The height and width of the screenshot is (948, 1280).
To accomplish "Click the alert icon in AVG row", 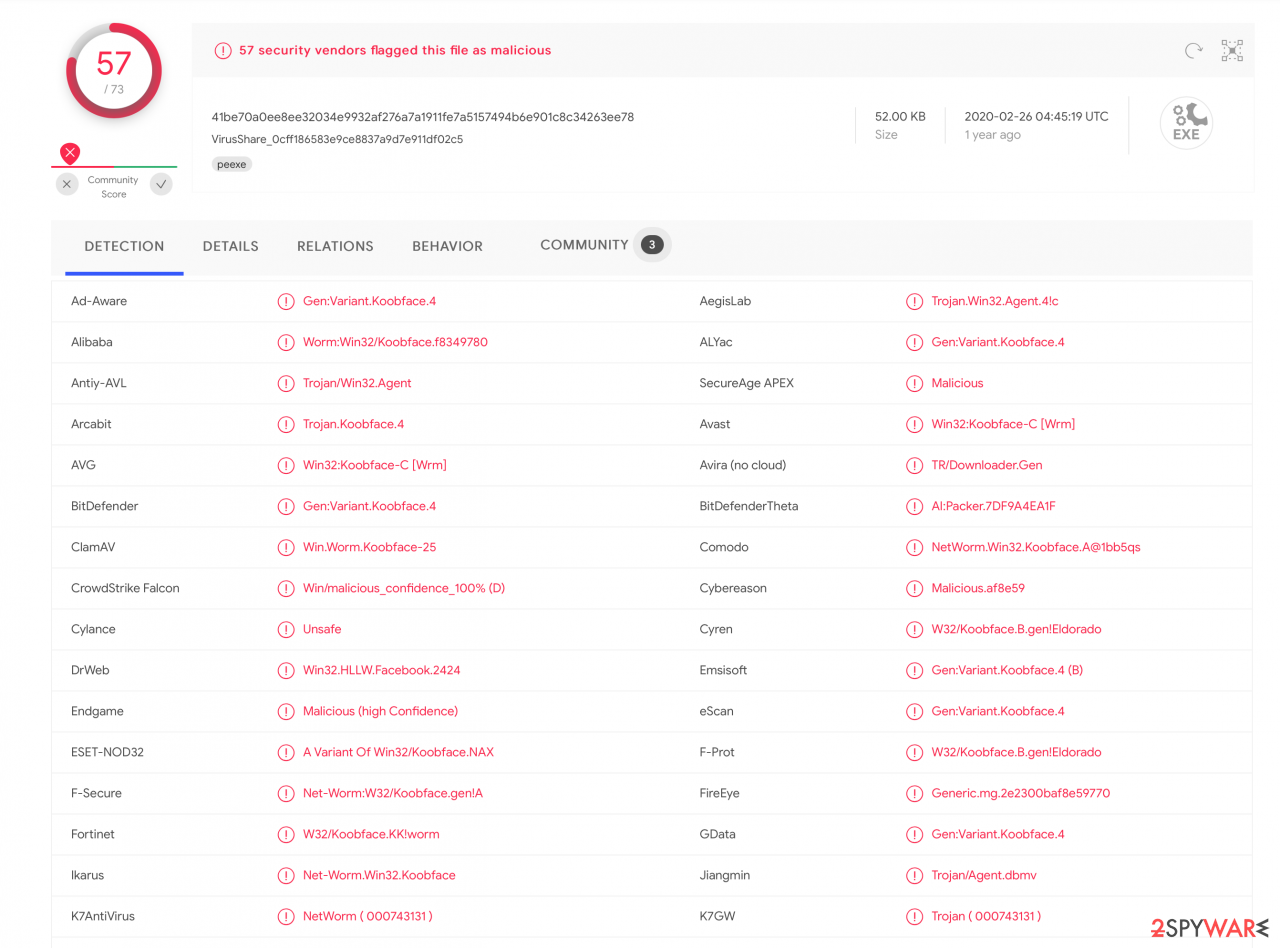I will [286, 465].
